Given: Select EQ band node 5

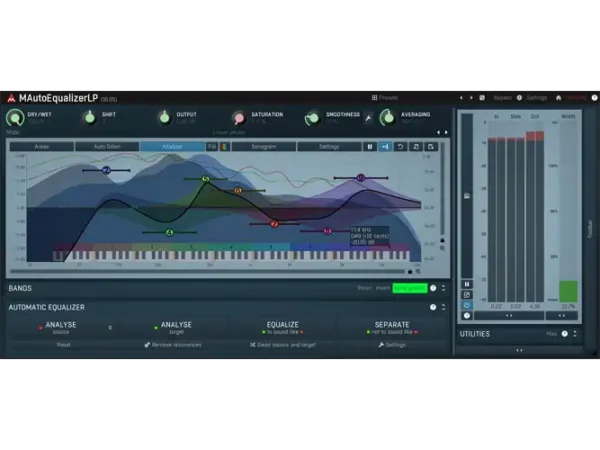Looking at the screenshot, I should (x=206, y=179).
